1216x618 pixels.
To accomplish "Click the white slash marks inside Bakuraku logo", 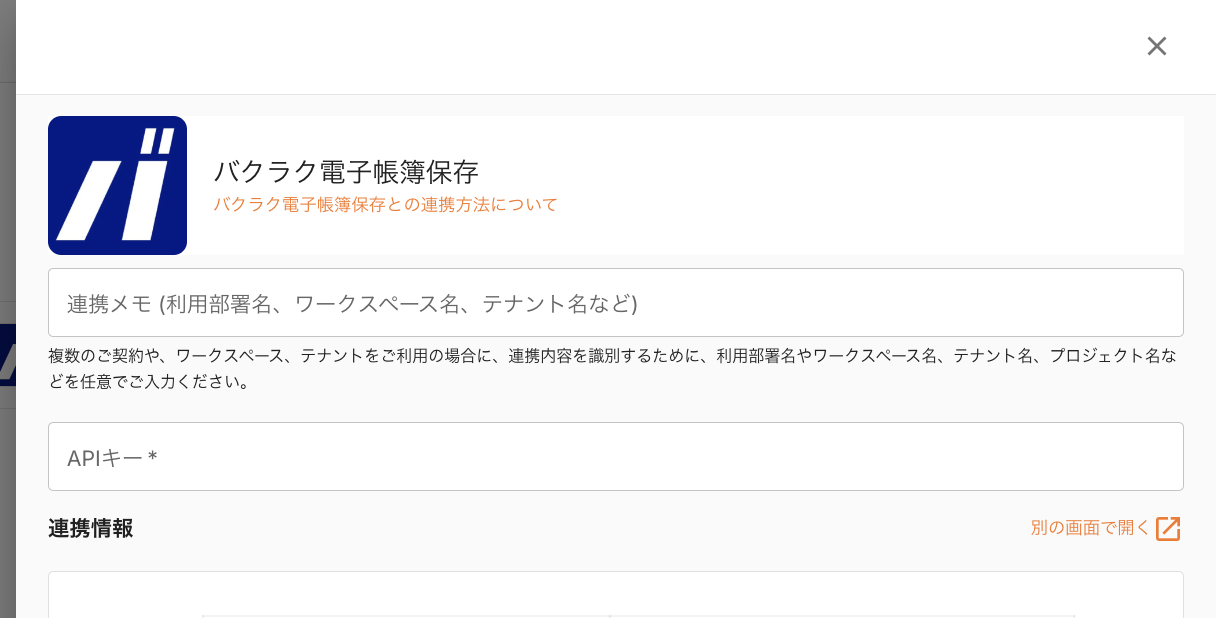I will (x=117, y=187).
